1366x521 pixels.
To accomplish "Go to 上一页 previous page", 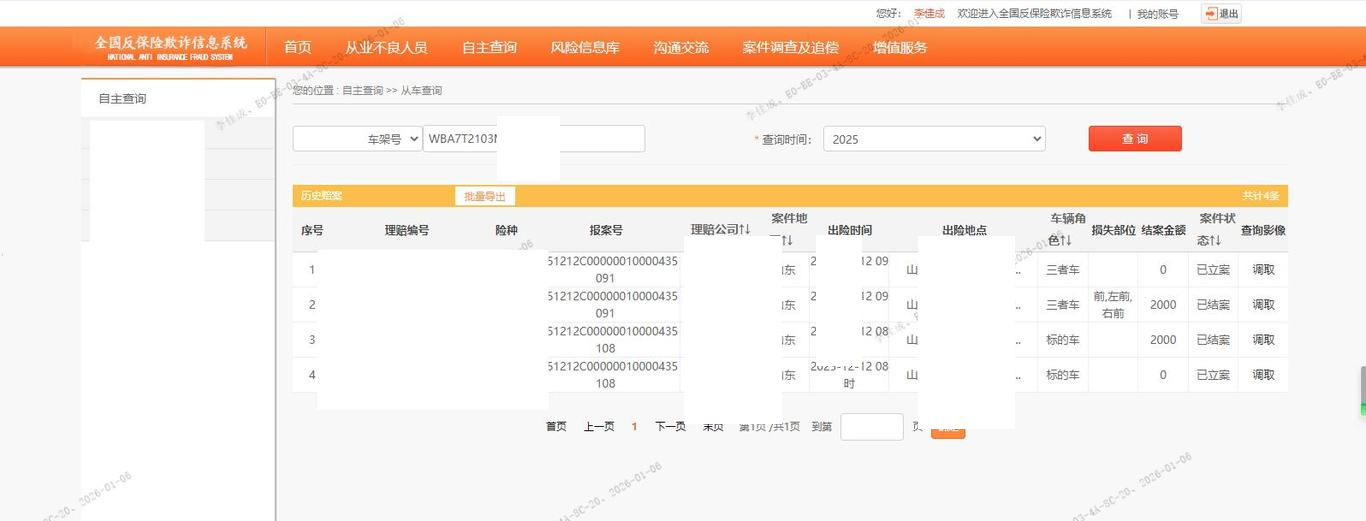I will tap(599, 426).
